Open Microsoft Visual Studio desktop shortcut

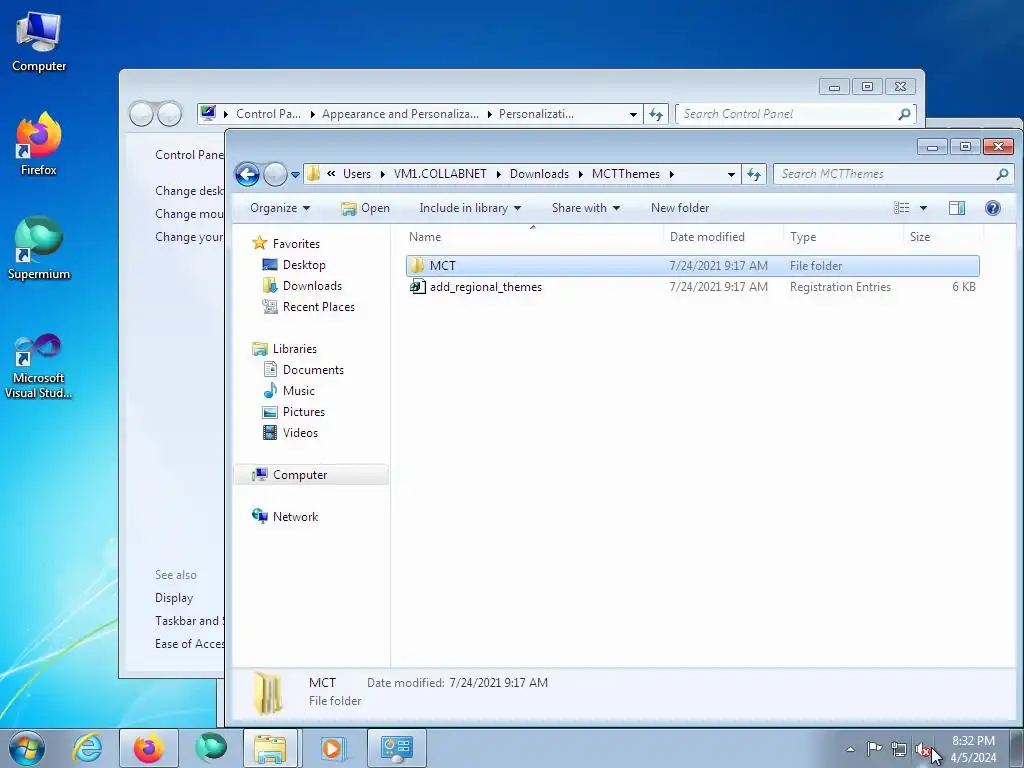[39, 366]
